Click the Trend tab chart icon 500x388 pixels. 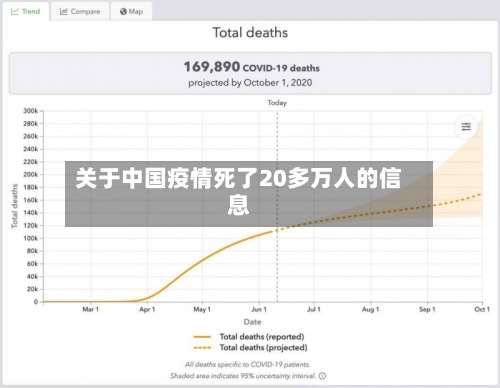click(14, 12)
